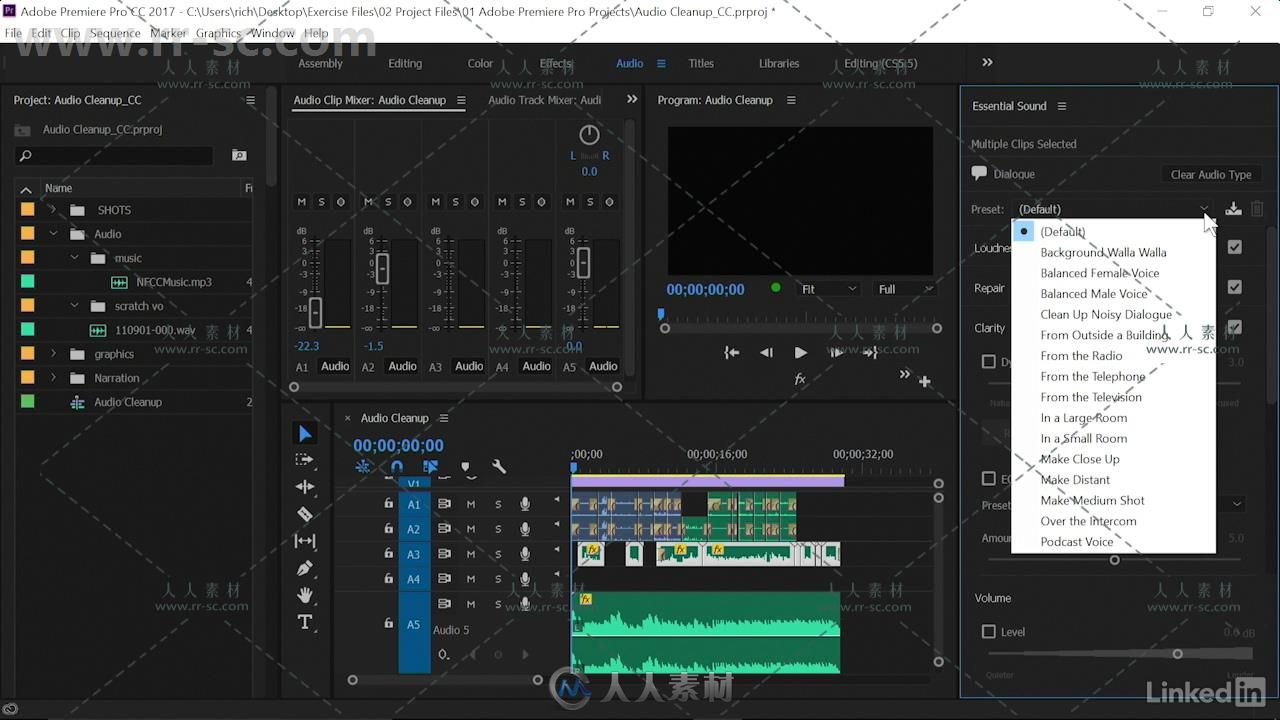Screen dimensions: 1280x720
Task: Select the Razor tool
Action: (x=305, y=514)
